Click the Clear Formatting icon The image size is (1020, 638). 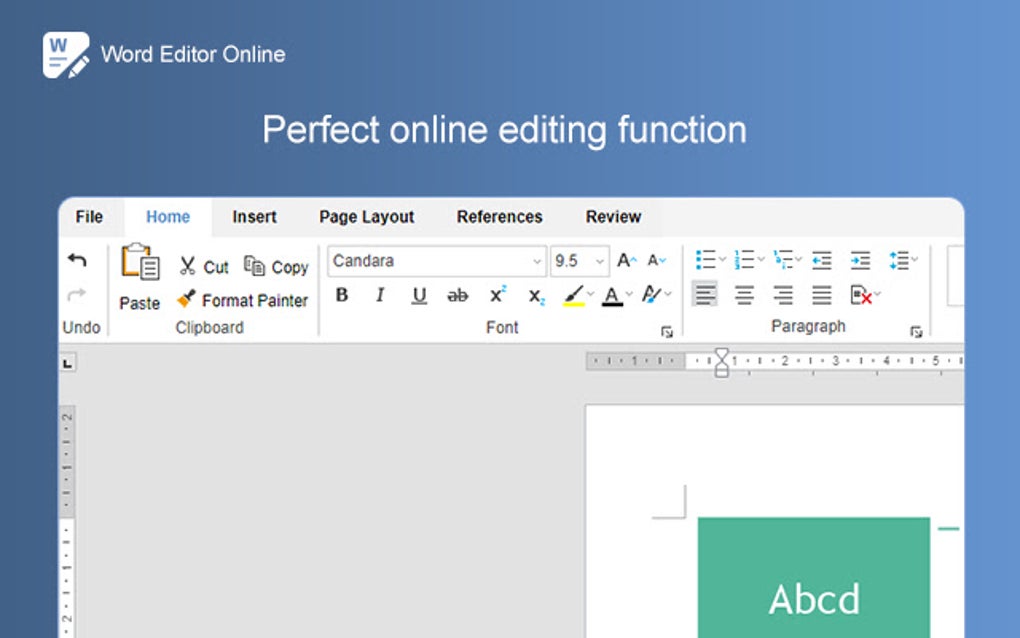coord(861,295)
